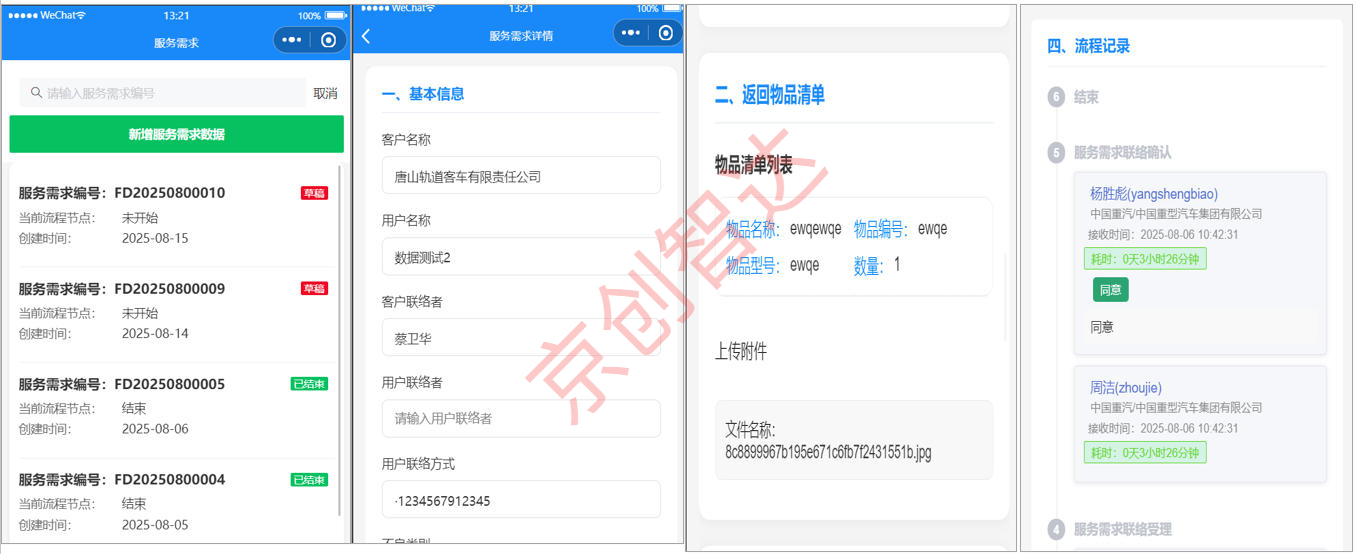
Task: Click the 杨胜彪(yangshengbiao) name link
Action: click(x=1153, y=194)
